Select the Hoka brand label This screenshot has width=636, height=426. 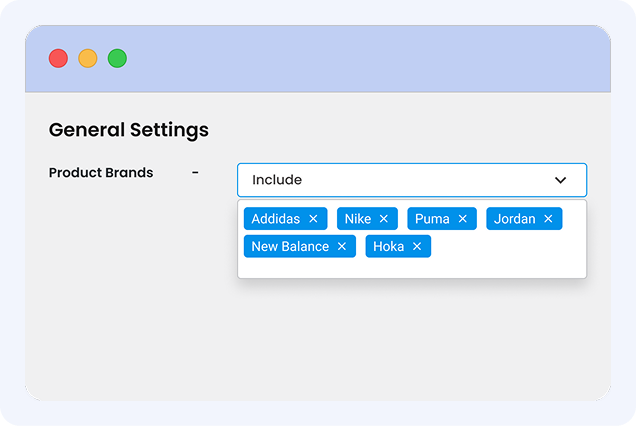pyautogui.click(x=389, y=246)
